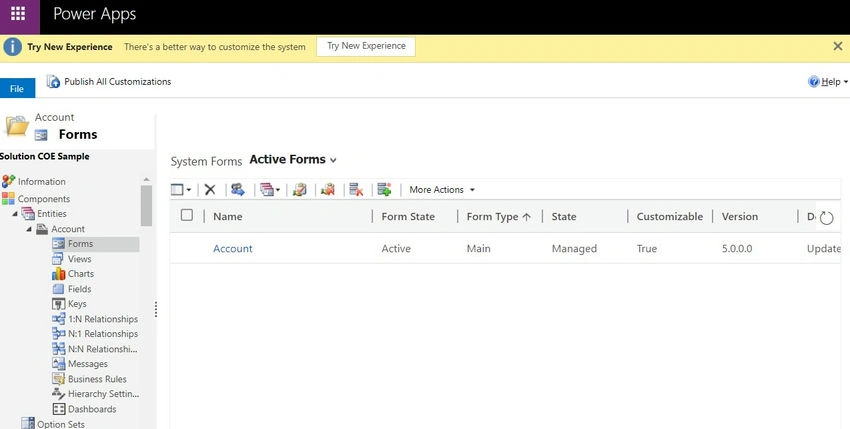Click the Dashboards icon in tree
Image resolution: width=850 pixels, height=429 pixels.
tap(59, 409)
